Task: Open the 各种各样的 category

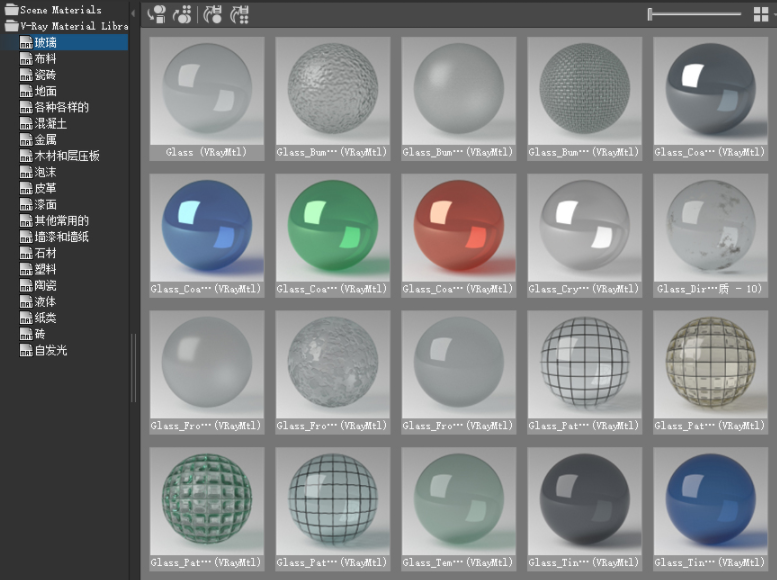Action: pos(55,107)
